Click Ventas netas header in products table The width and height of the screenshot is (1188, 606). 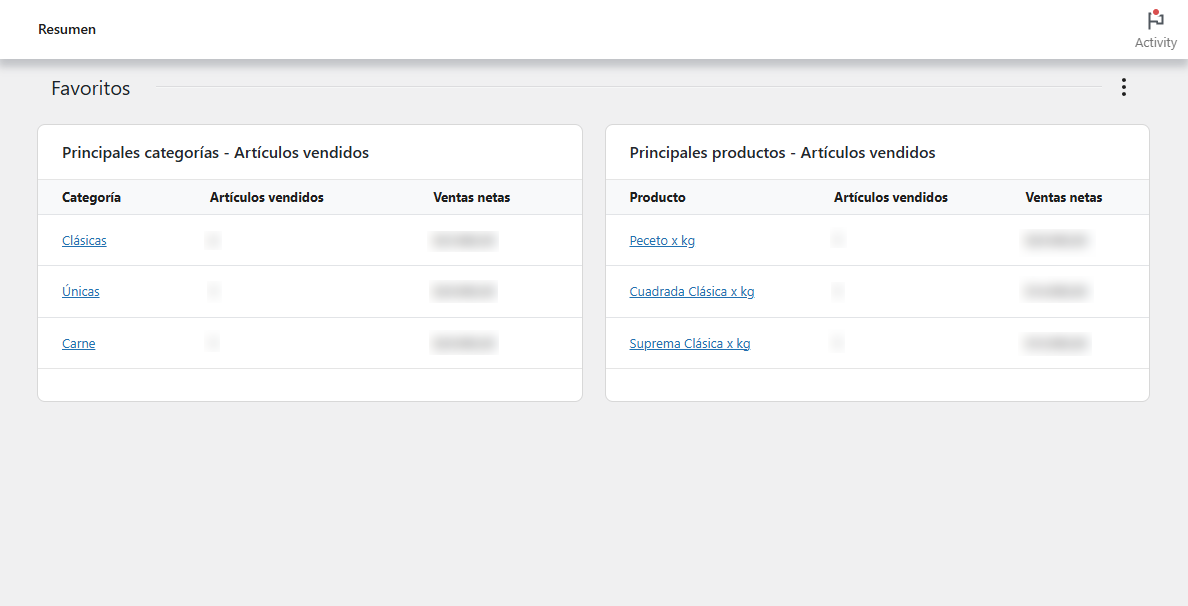(x=1063, y=198)
